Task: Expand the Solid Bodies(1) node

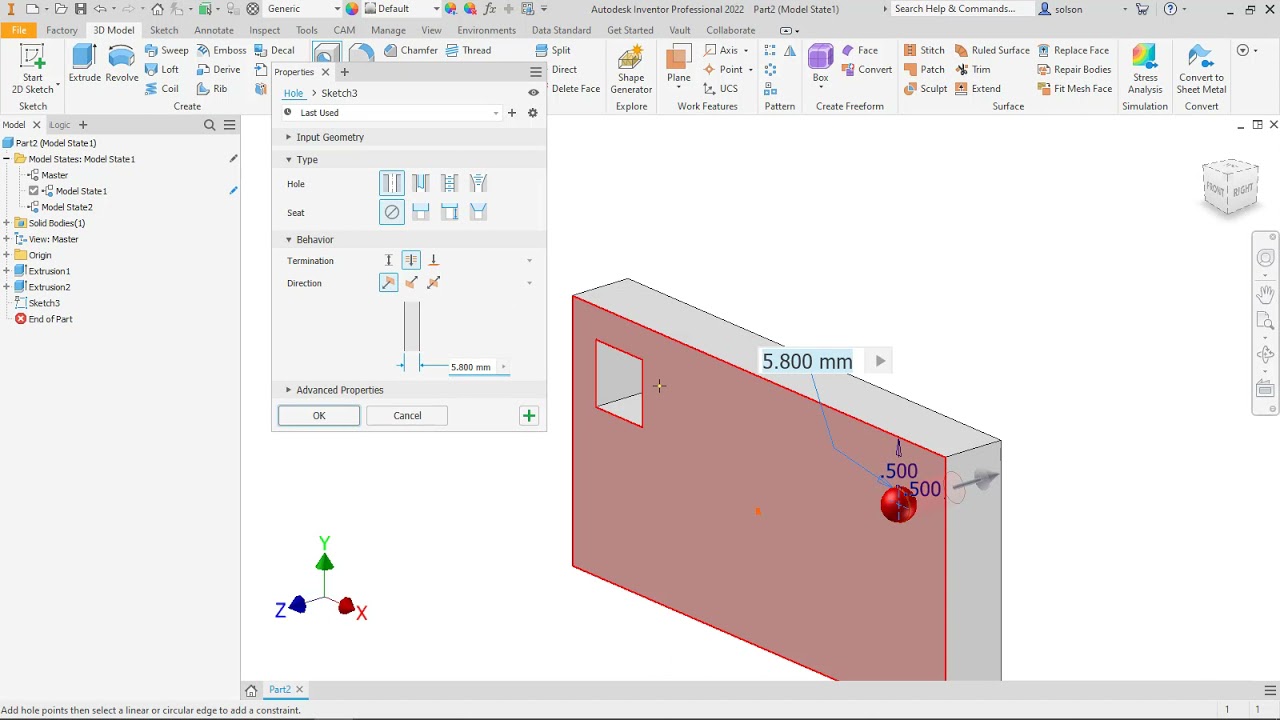Action: coord(6,223)
